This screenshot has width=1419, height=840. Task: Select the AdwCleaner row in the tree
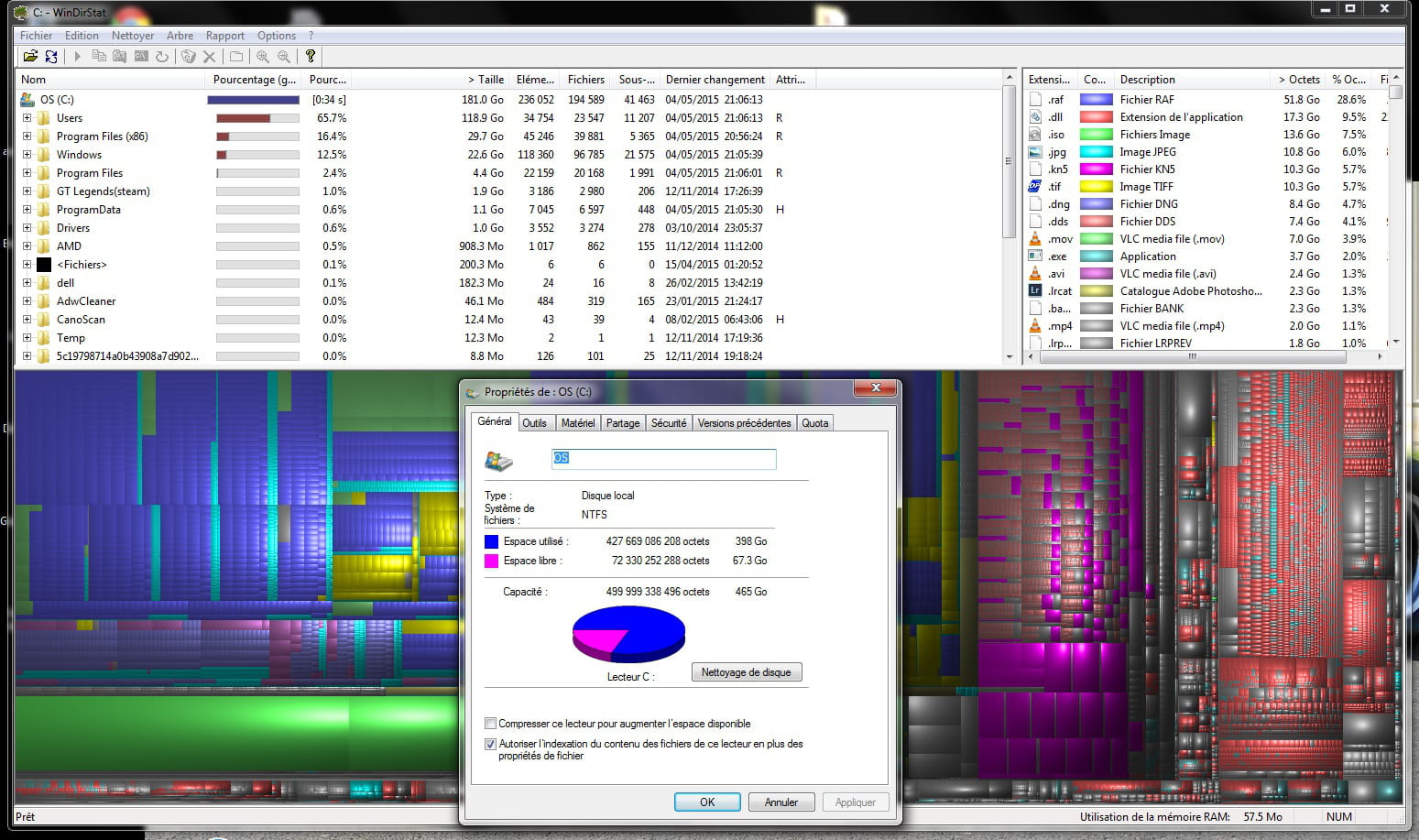point(508,301)
